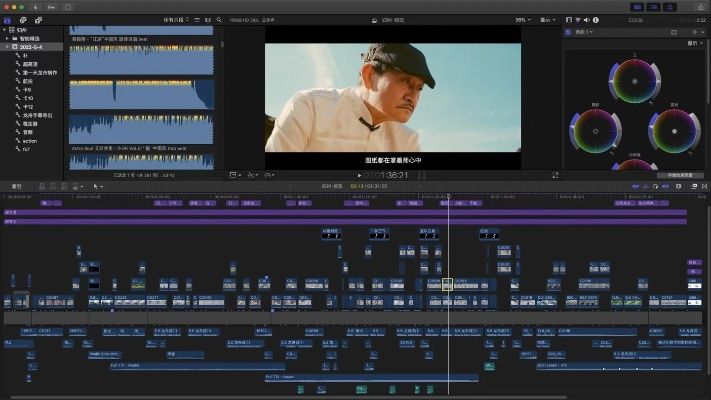Open the Share export icon

(x=701, y=6)
